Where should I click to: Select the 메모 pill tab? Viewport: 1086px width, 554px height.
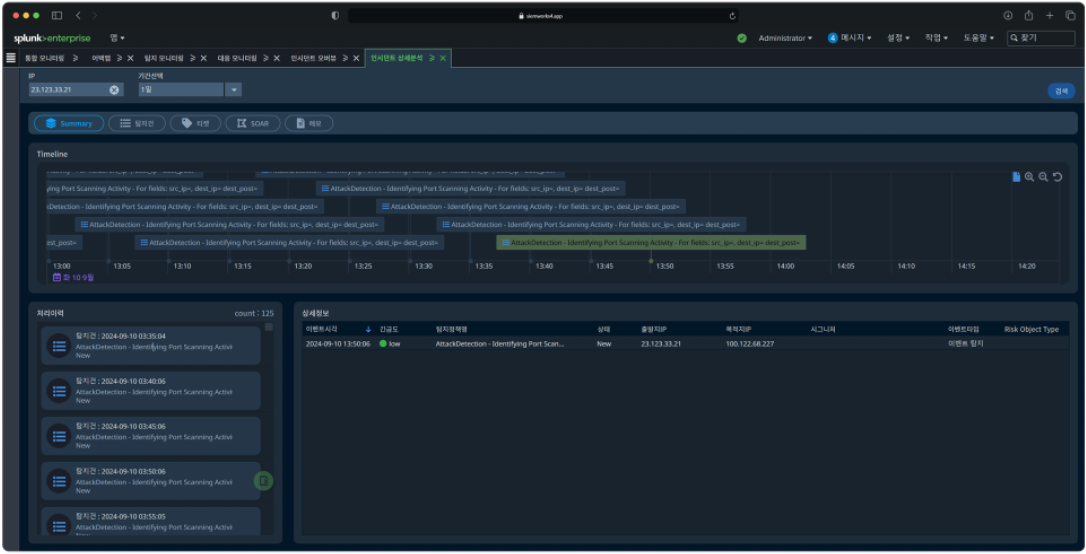point(309,123)
